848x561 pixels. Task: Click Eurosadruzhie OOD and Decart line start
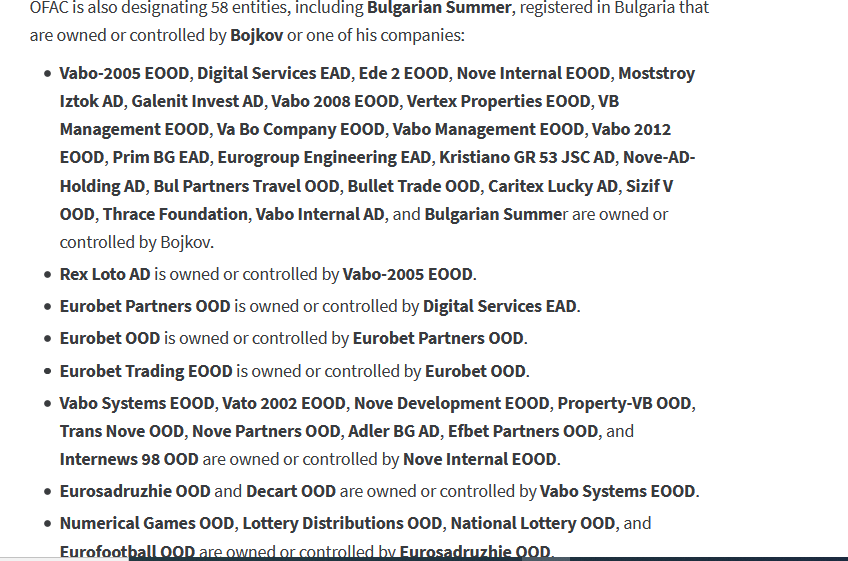135,491
